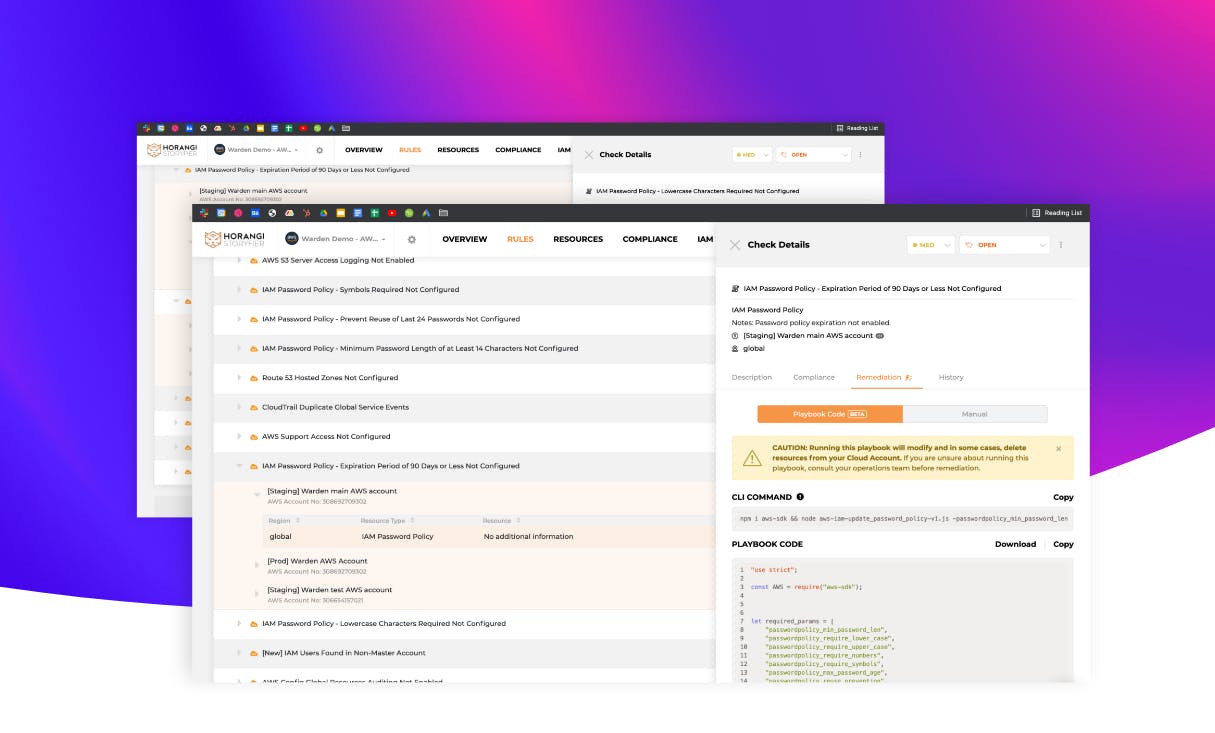Go to COMPLIANCE in front window nav
Screen dimensions: 1215x733
[650, 240]
